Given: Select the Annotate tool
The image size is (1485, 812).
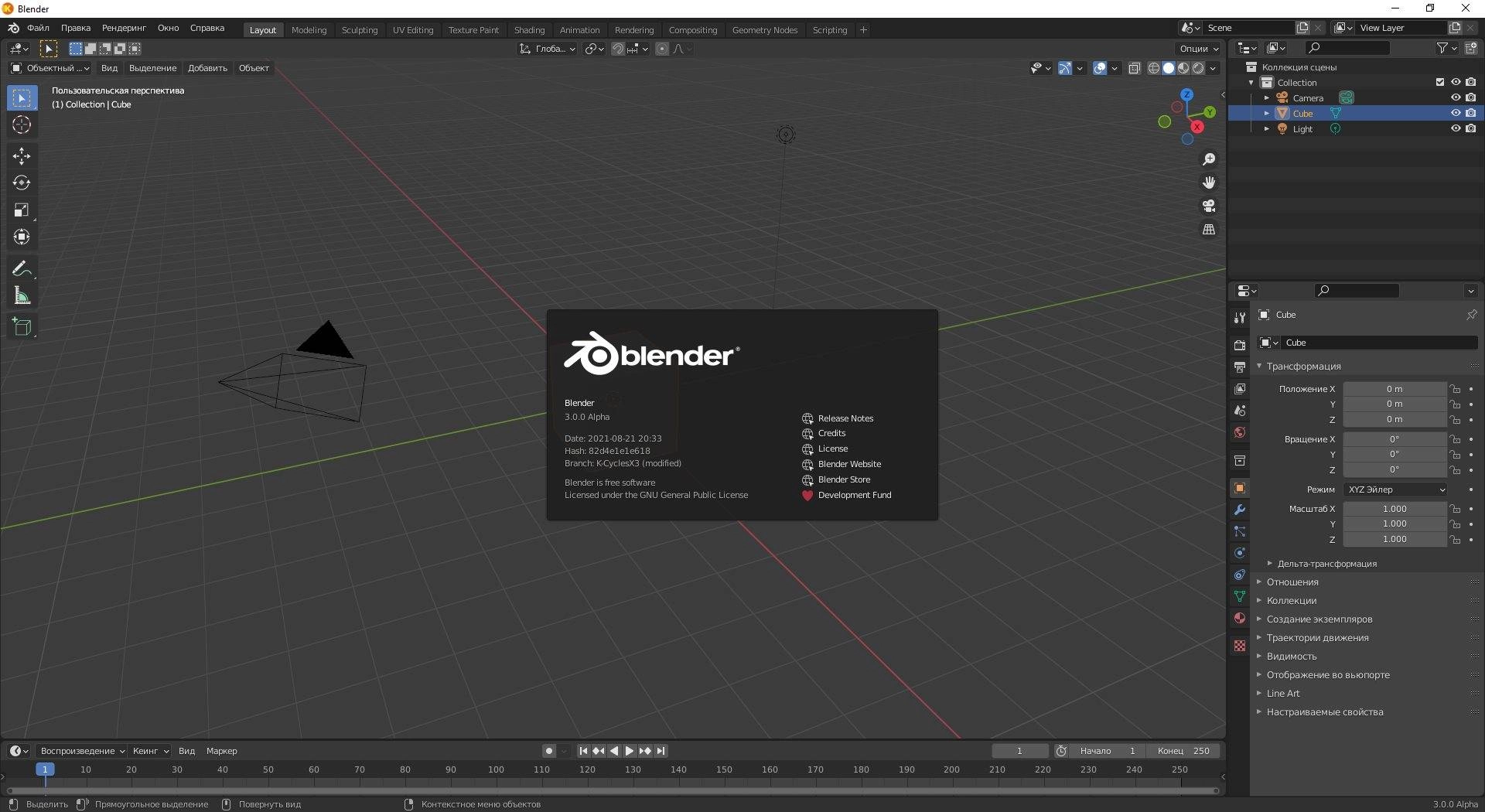Looking at the screenshot, I should pos(22,268).
